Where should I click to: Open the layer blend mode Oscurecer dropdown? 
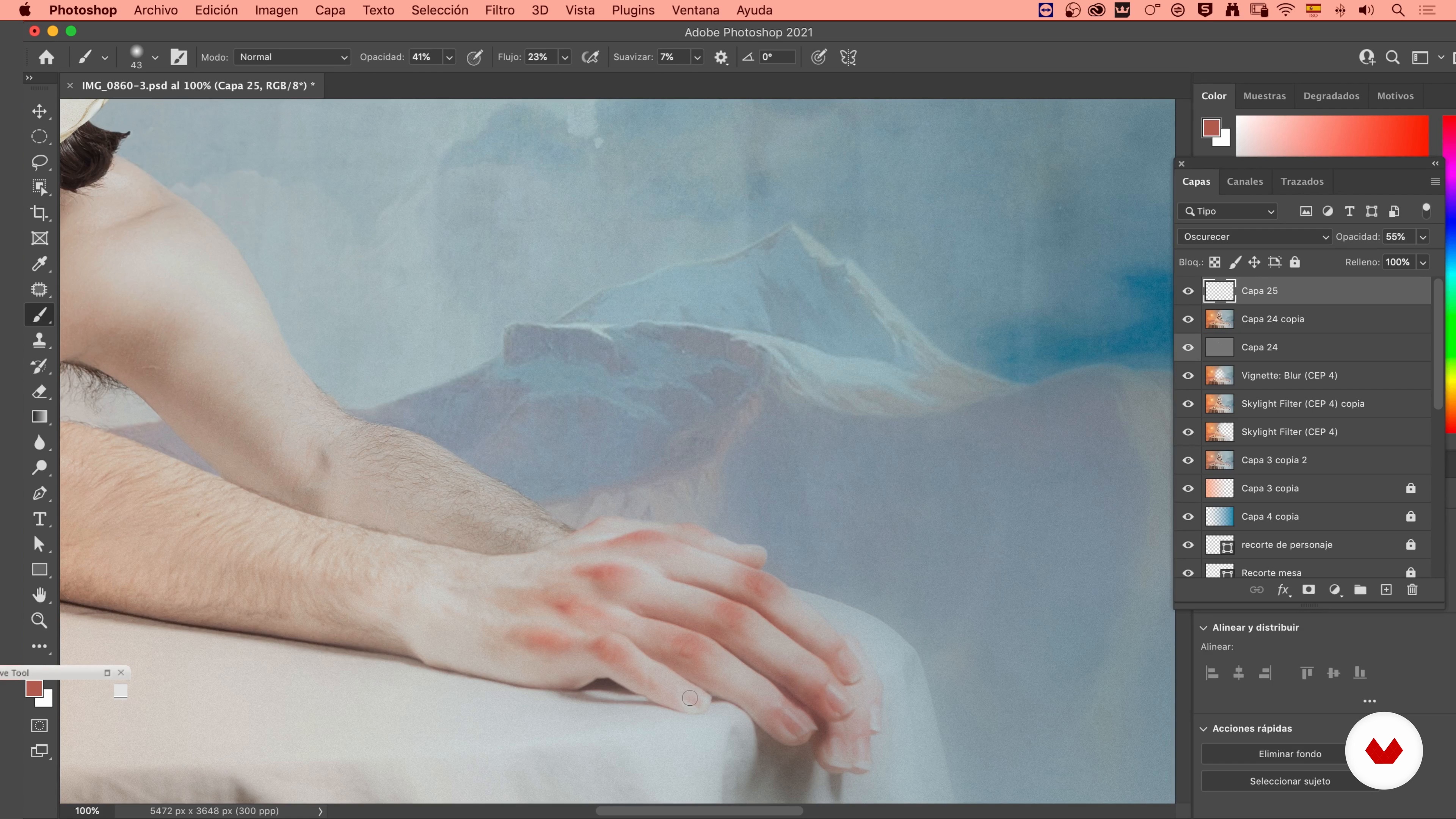1255,237
